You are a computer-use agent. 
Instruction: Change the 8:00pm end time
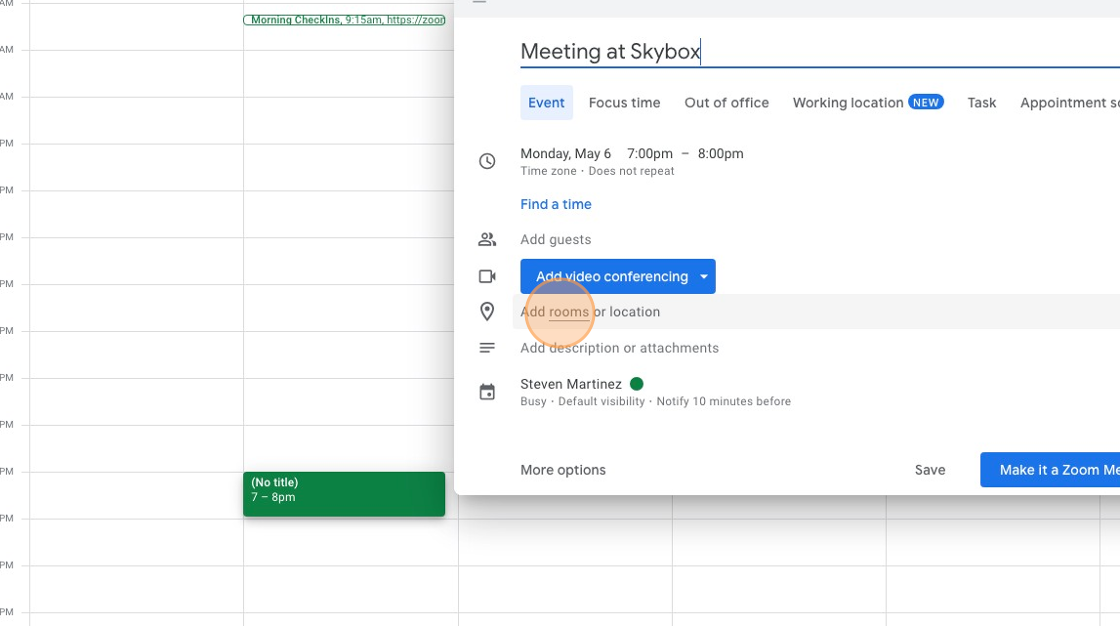[721, 154]
